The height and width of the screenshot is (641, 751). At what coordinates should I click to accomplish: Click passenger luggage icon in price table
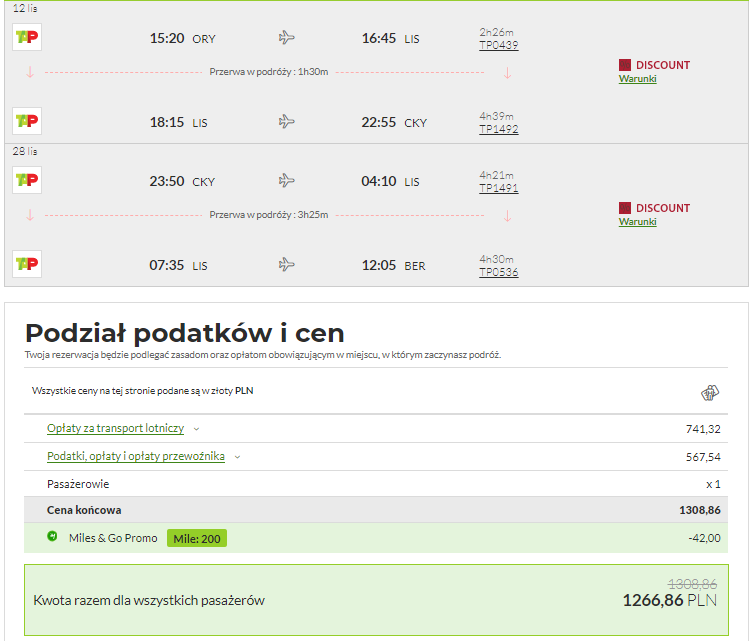click(710, 393)
